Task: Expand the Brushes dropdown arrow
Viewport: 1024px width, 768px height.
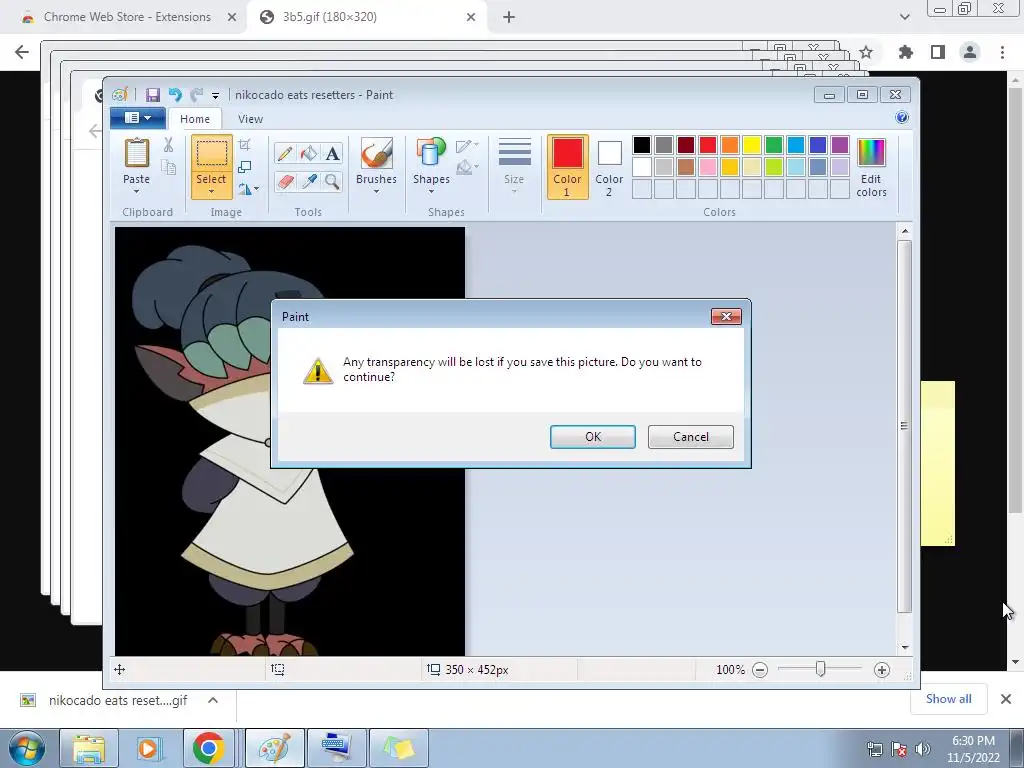Action: [376, 191]
